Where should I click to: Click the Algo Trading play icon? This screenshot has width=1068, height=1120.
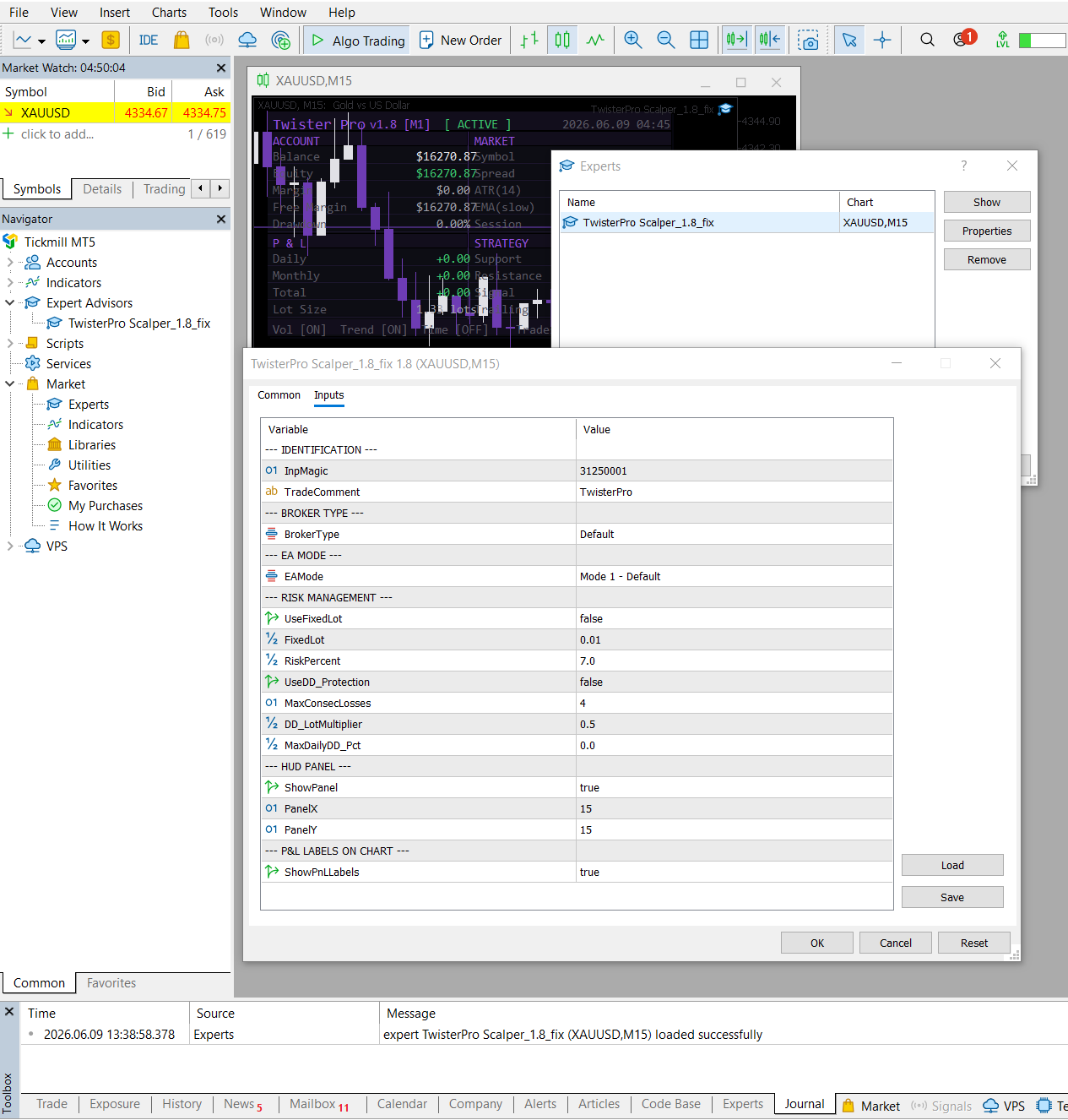(x=317, y=40)
